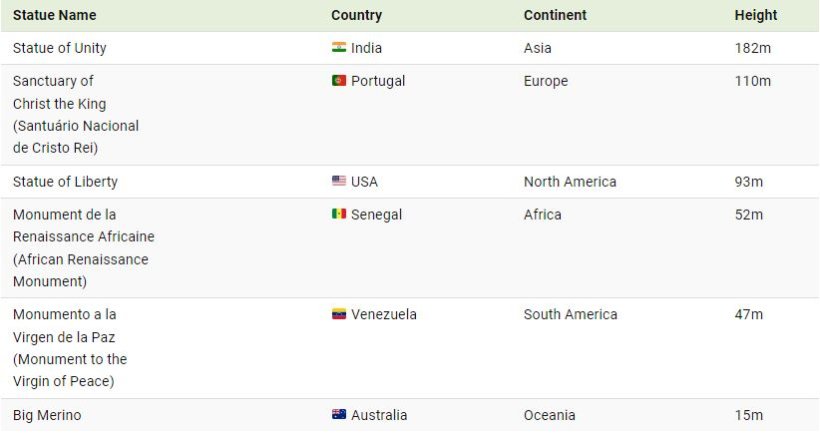Click the Venezuela flag icon
This screenshot has height=440, width=820.
pyautogui.click(x=339, y=314)
